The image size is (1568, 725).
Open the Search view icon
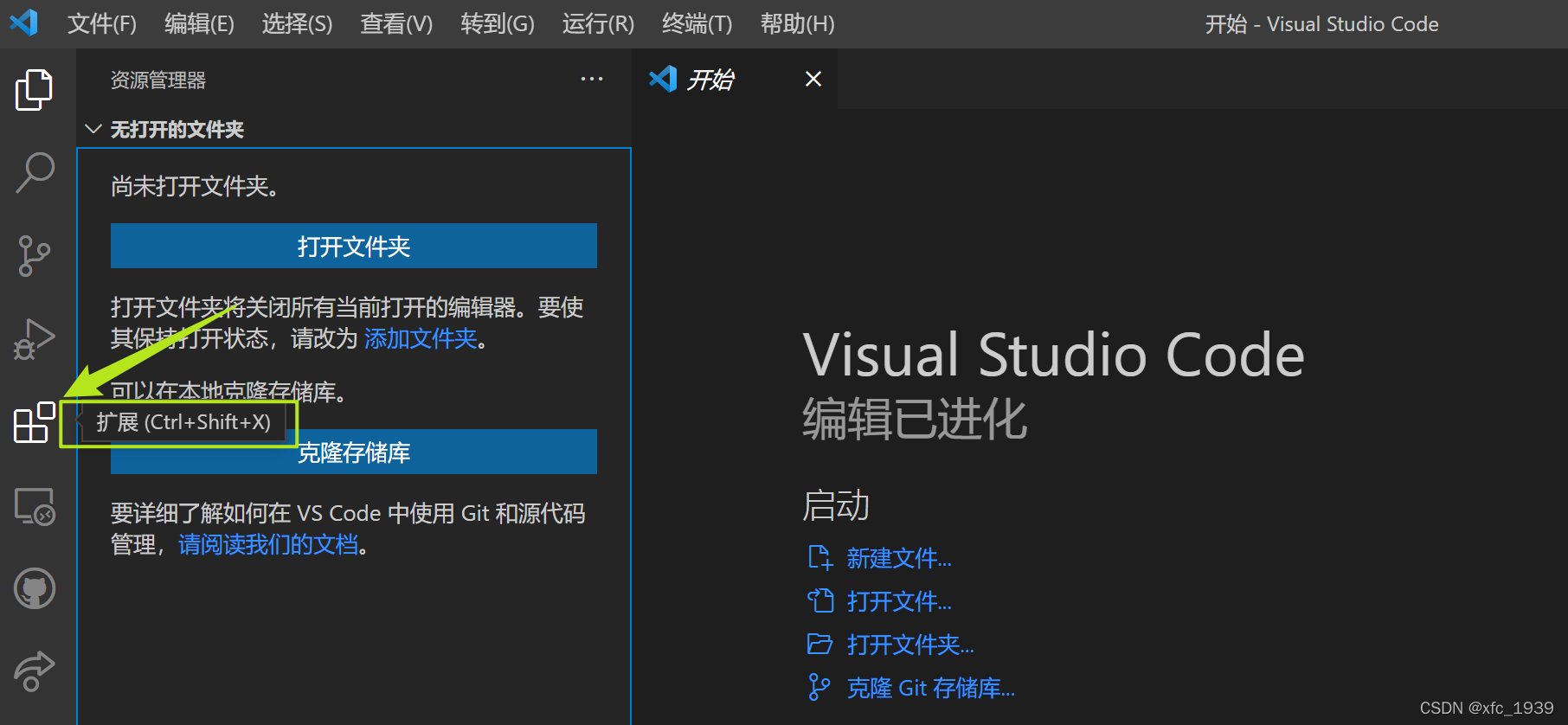[x=35, y=173]
